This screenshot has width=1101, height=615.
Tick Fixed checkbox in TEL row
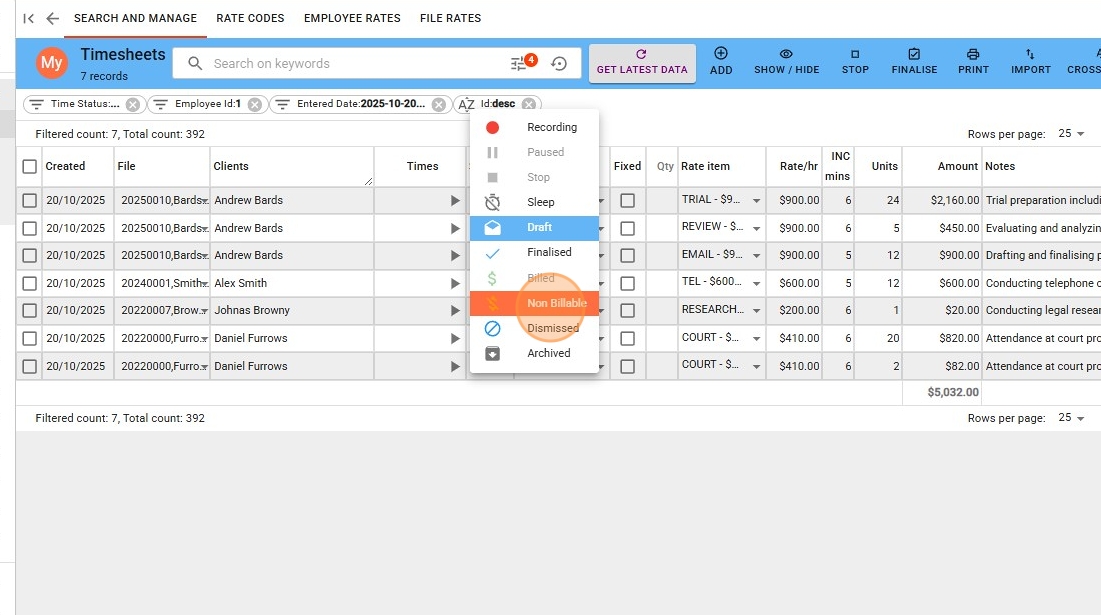tap(628, 284)
